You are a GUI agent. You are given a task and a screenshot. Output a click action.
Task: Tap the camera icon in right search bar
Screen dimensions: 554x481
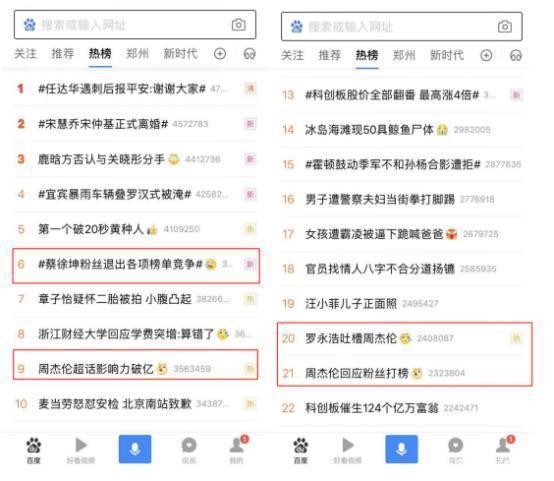pyautogui.click(x=505, y=27)
